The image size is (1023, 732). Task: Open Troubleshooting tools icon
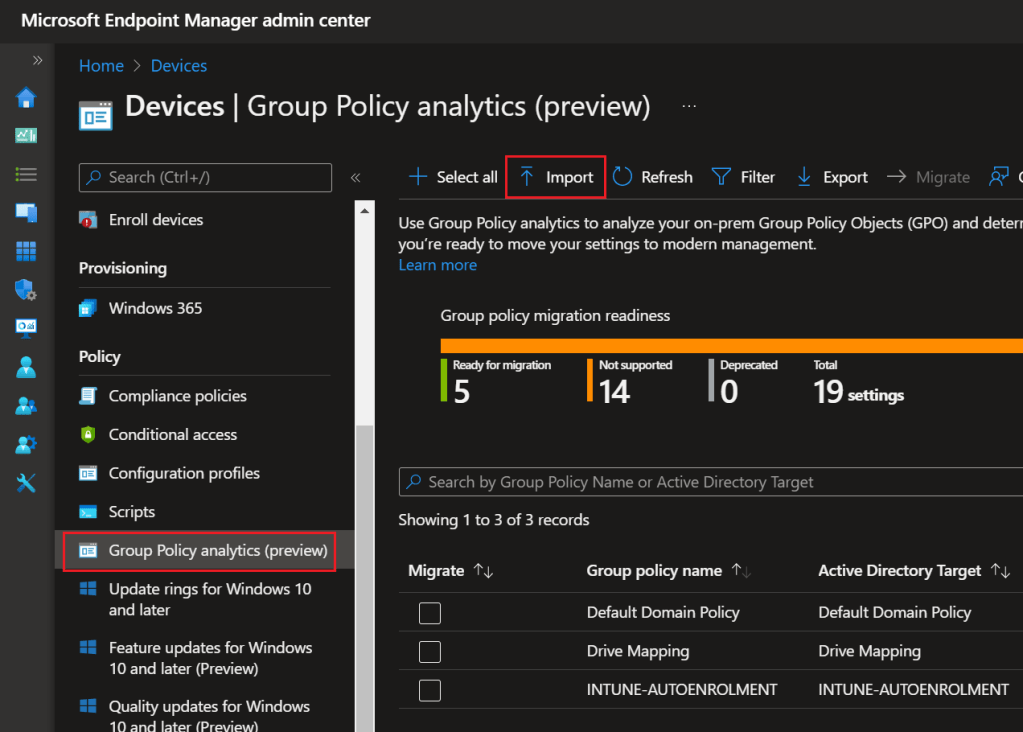pos(26,483)
